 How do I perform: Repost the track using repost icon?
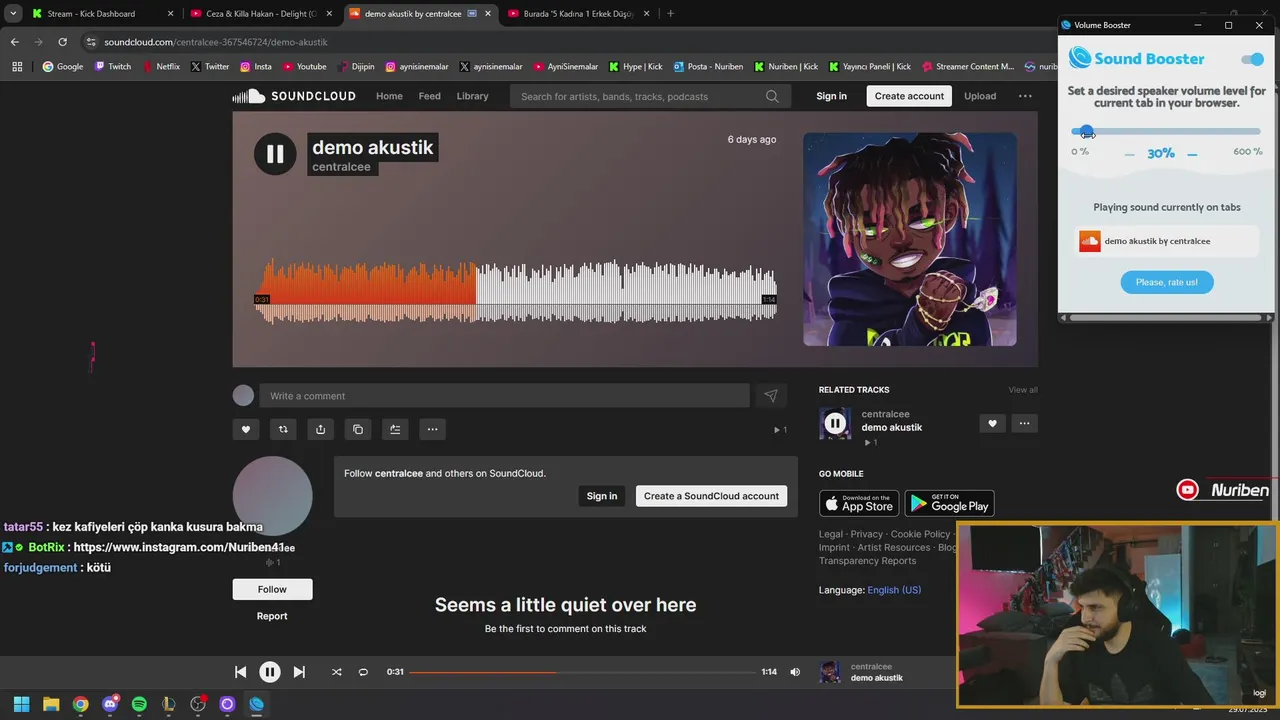pyautogui.click(x=283, y=429)
